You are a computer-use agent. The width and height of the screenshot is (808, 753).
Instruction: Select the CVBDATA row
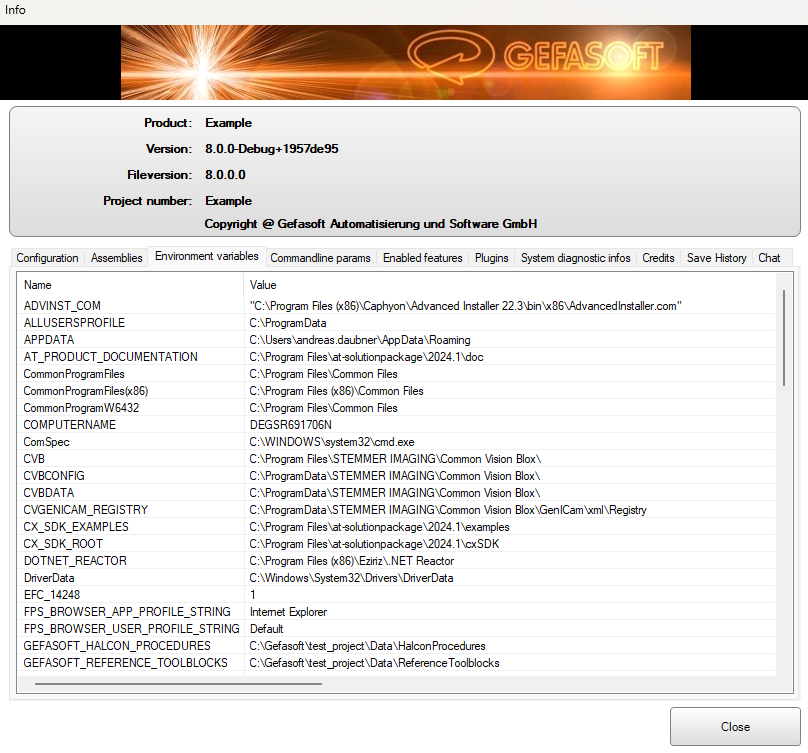[396, 493]
